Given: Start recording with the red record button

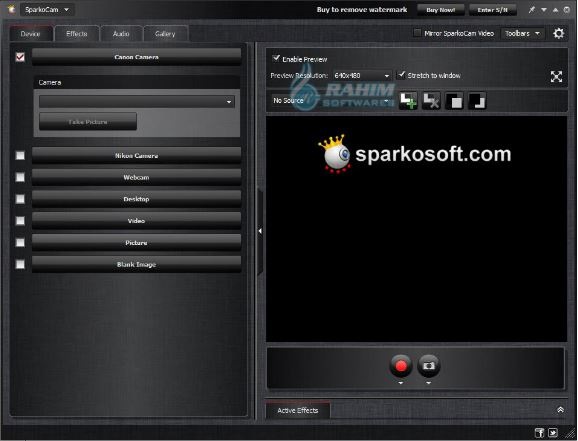Looking at the screenshot, I should coord(401,365).
